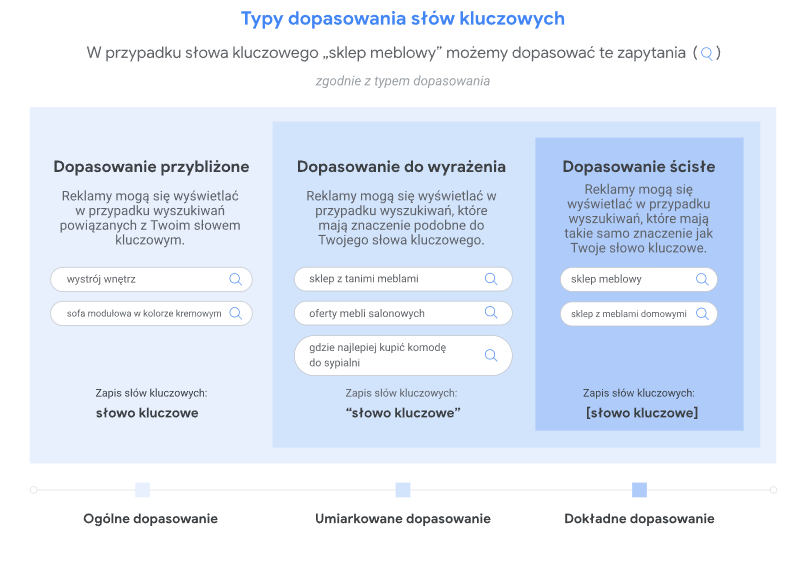Select the 'sklep z meblami domowymi' search box
The width and height of the screenshot is (811, 565).
pyautogui.click(x=639, y=314)
